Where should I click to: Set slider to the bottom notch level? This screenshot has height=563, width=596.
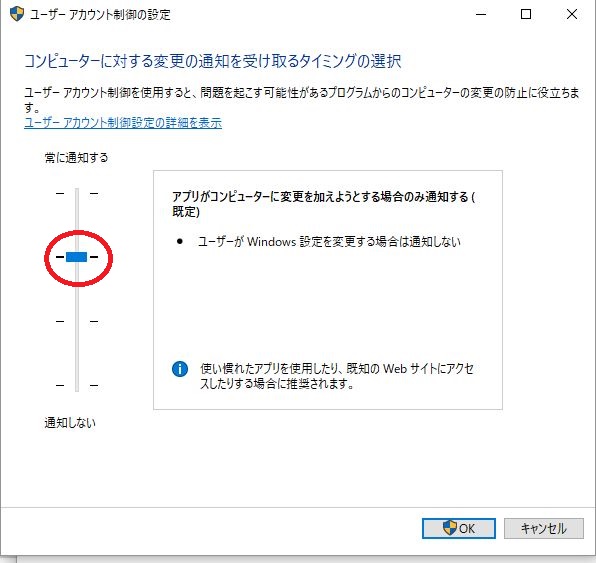[77, 385]
